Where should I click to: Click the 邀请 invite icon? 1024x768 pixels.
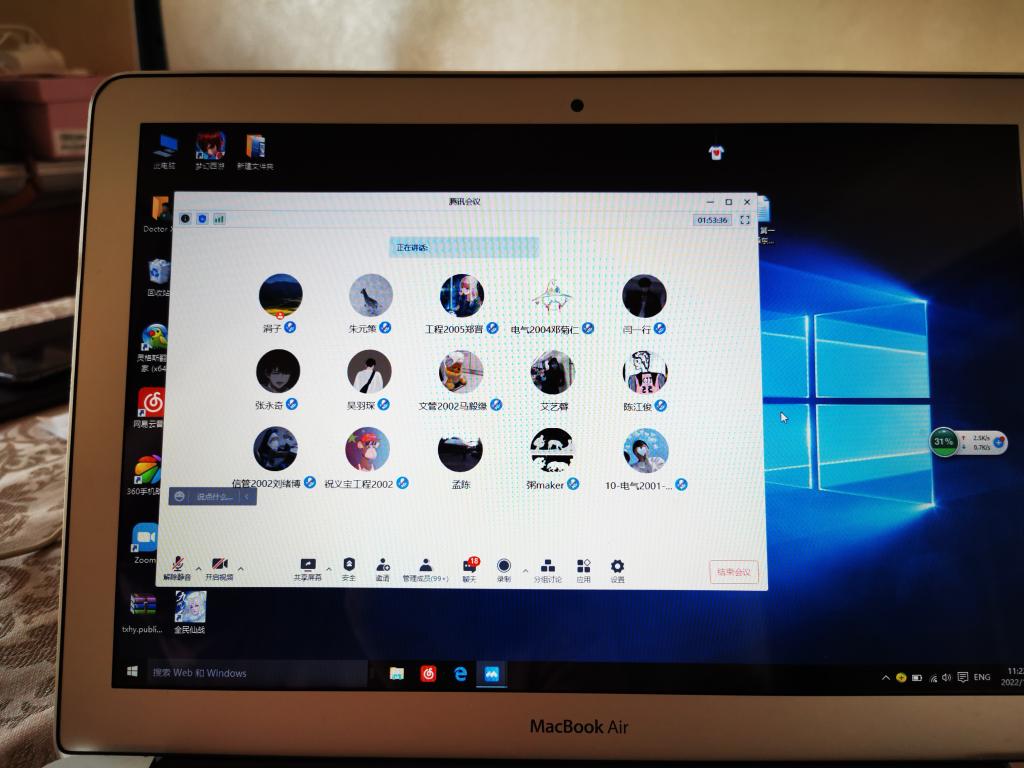point(383,569)
